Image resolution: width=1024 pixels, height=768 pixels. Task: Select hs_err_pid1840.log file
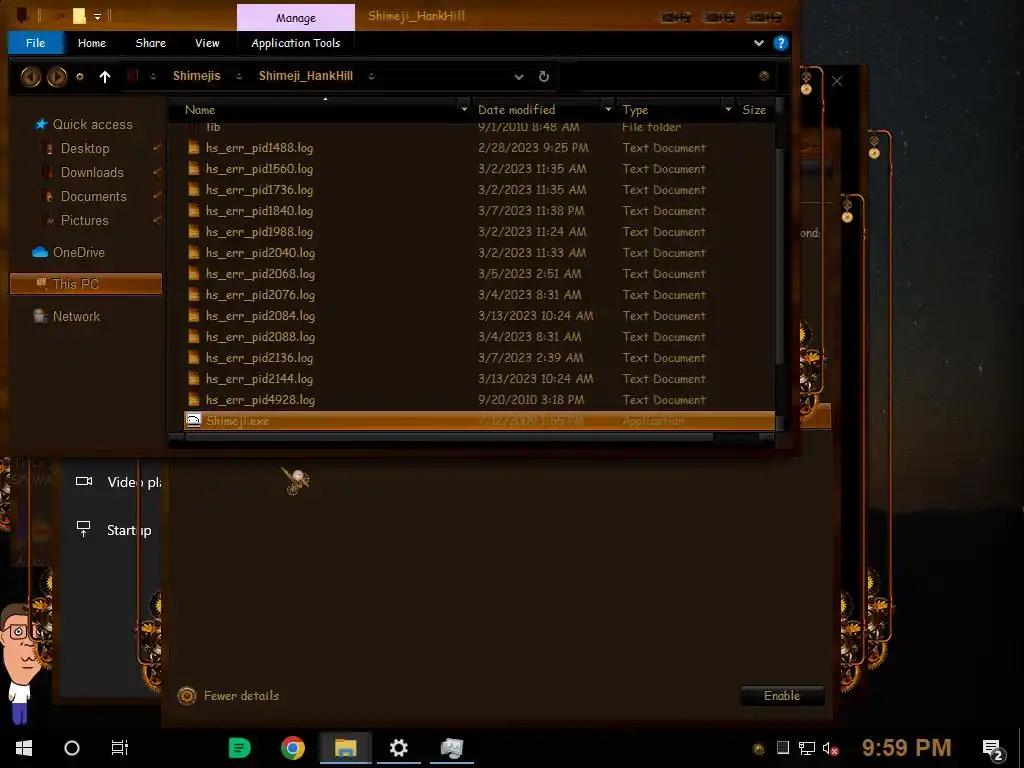tap(259, 211)
